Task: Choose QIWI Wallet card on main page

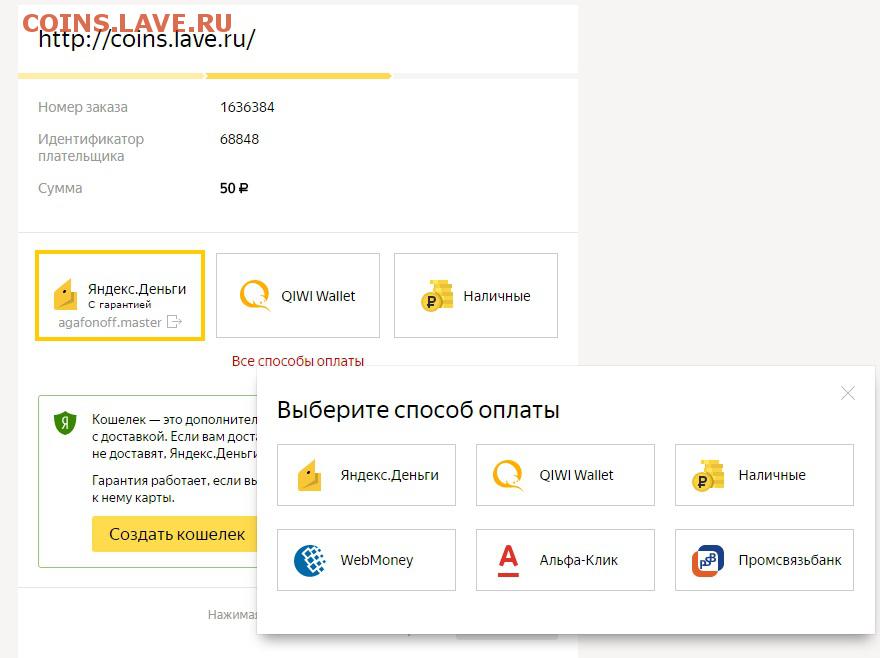Action: [x=298, y=295]
